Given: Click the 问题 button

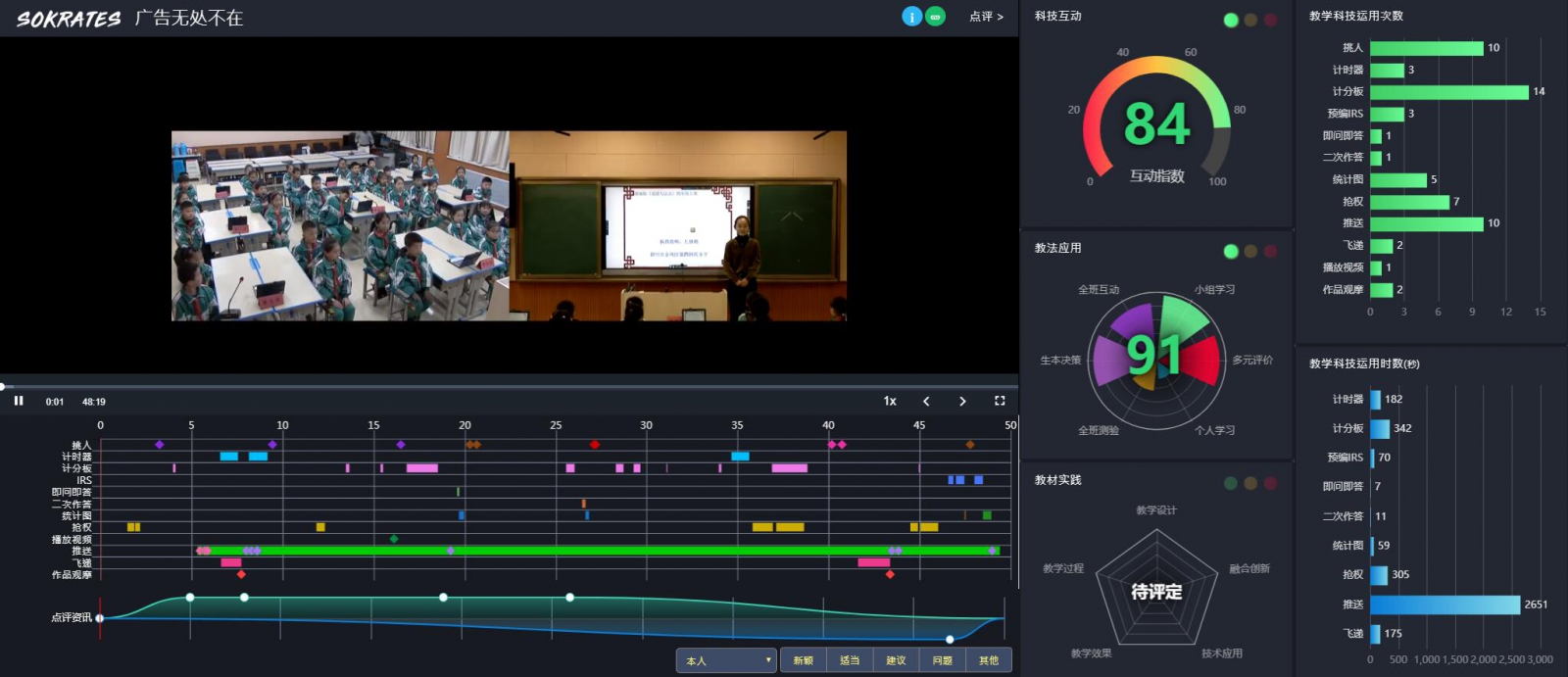Looking at the screenshot, I should [x=942, y=660].
